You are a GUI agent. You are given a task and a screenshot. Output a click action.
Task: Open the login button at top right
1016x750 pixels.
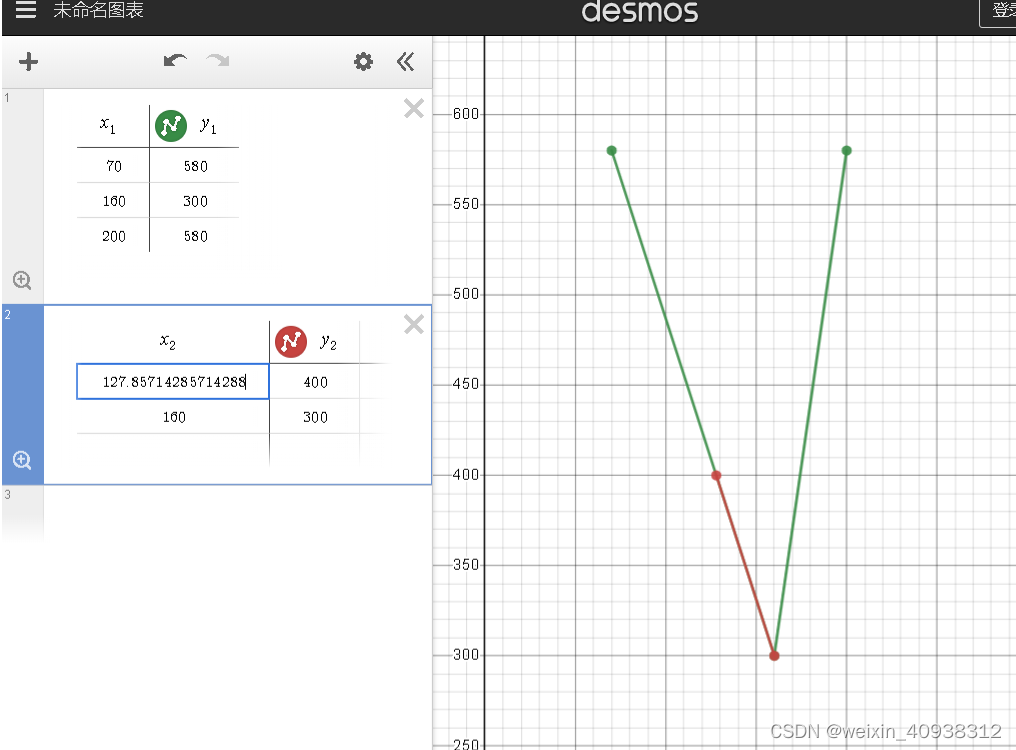point(999,12)
